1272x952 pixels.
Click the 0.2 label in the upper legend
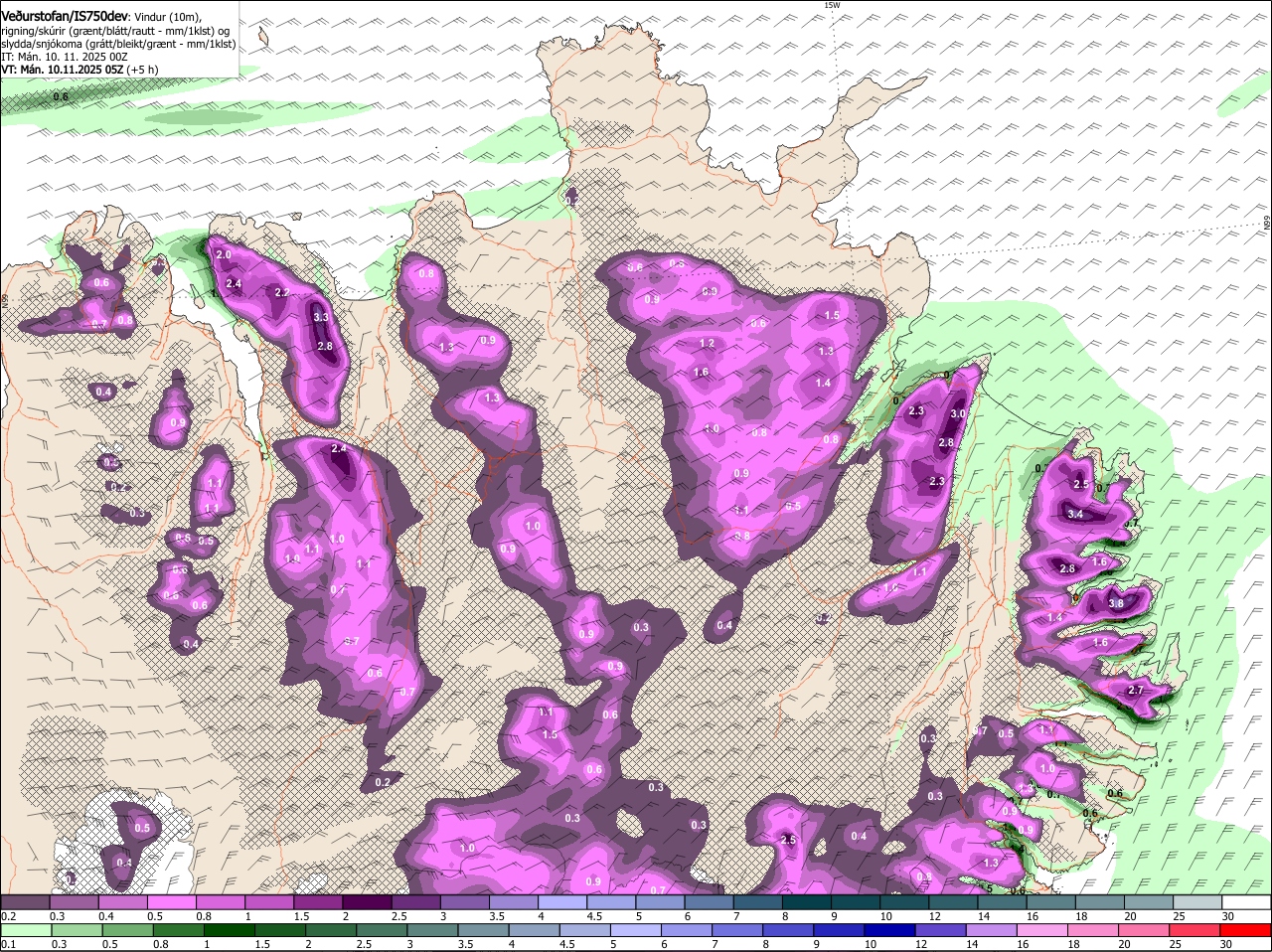click(8, 915)
